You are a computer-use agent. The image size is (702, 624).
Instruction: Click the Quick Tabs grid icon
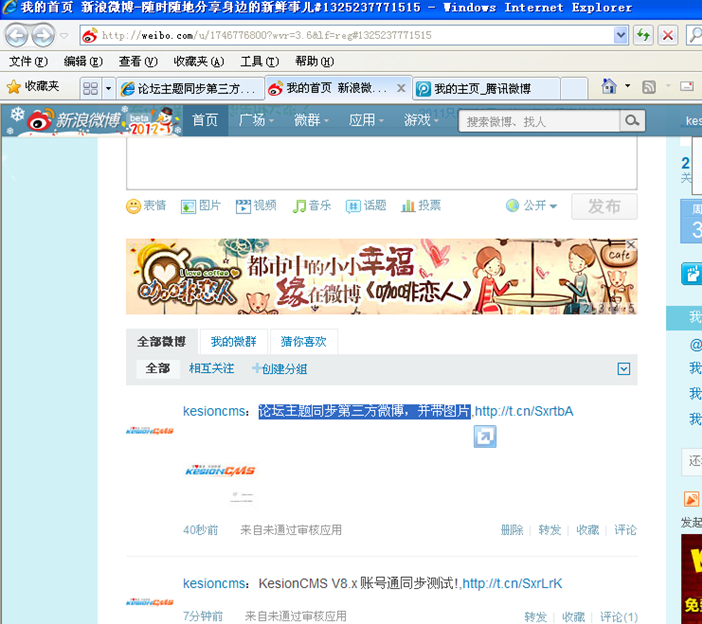pos(90,88)
